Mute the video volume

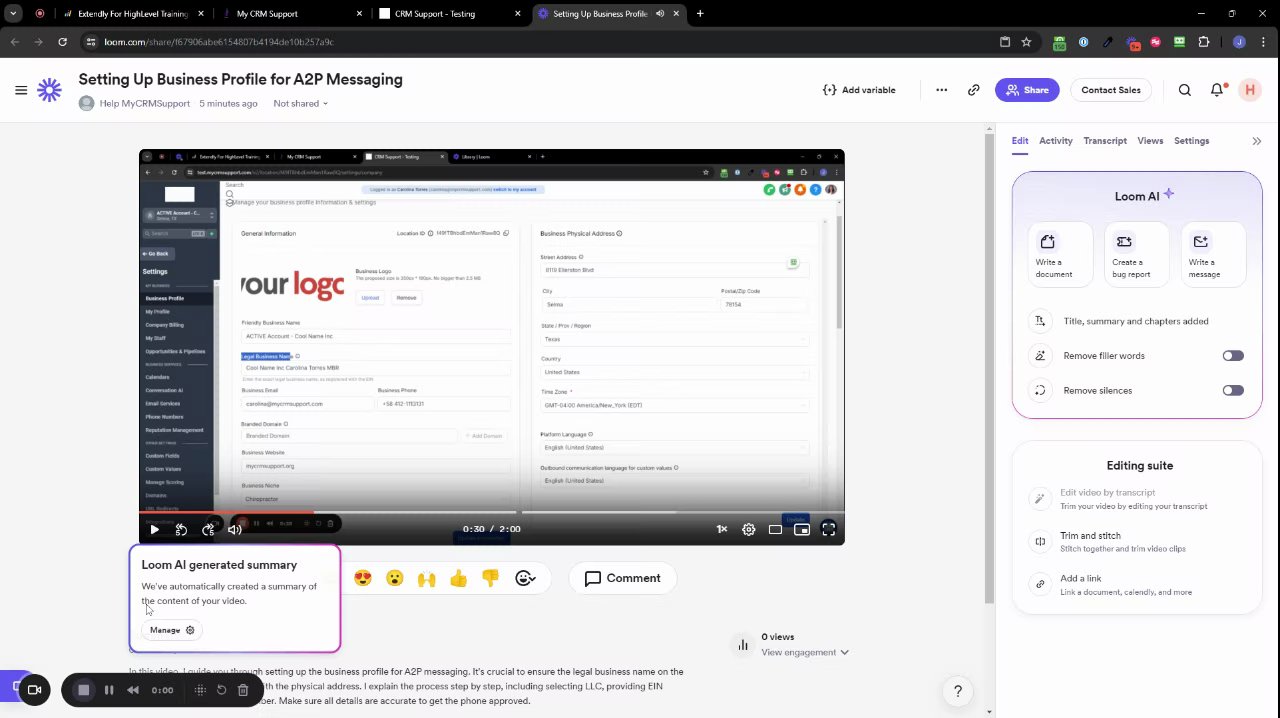(235, 530)
